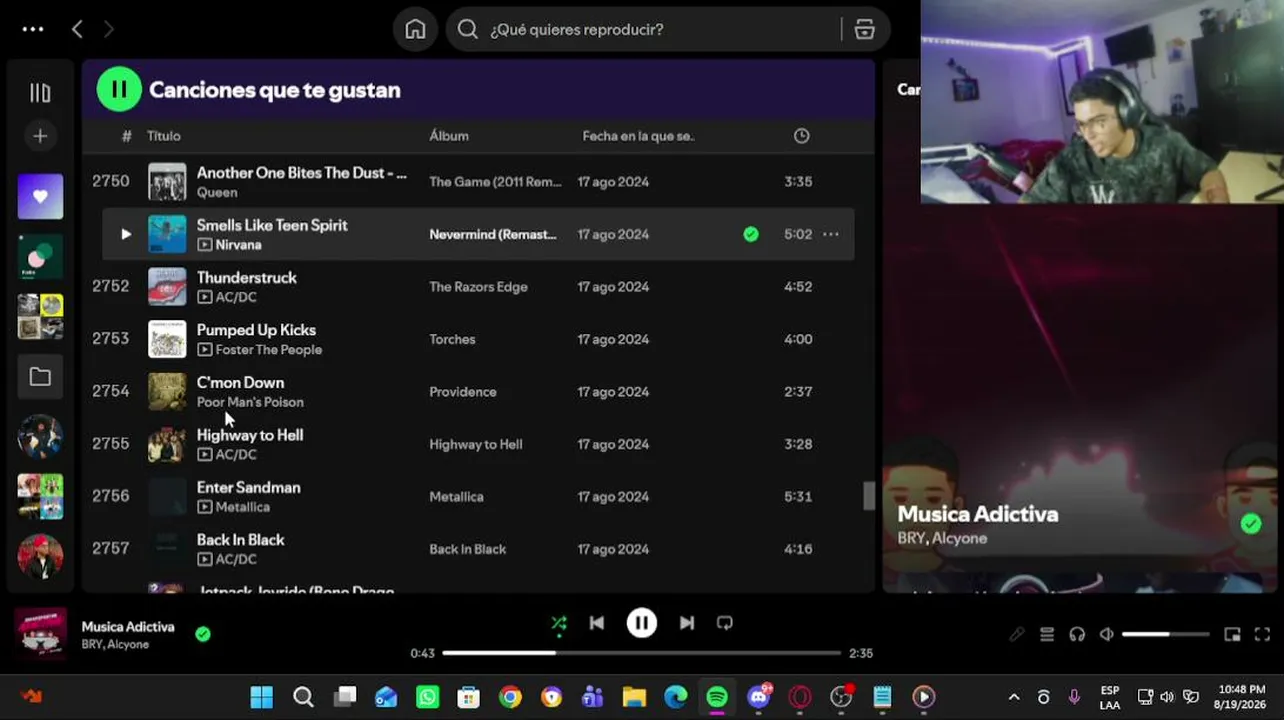Open the three-dot menu at the window's top left
Viewport: 1284px width, 720px height.
click(x=33, y=30)
